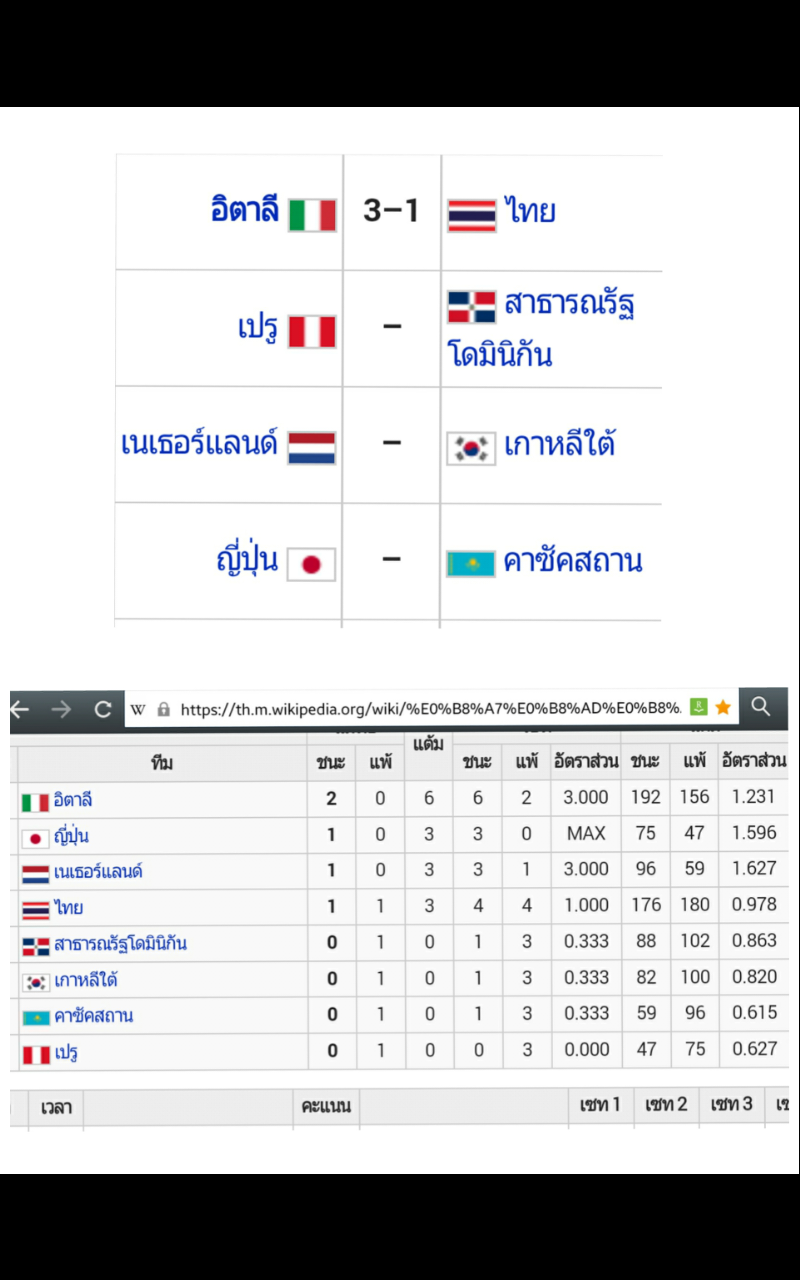Tap the browser back arrow
Viewport: 800px width, 1280px height.
(19, 709)
